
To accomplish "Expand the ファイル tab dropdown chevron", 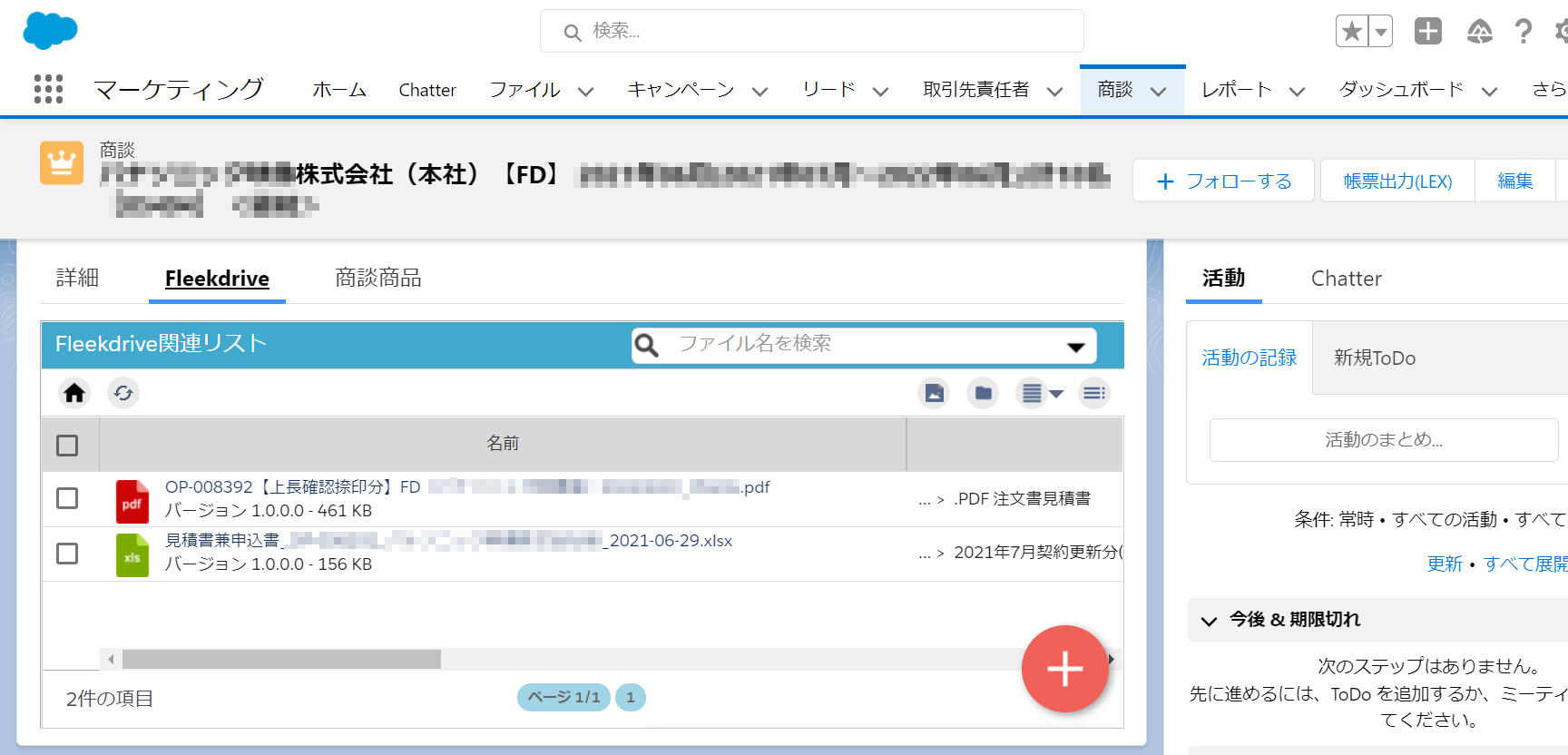I will [x=586, y=92].
